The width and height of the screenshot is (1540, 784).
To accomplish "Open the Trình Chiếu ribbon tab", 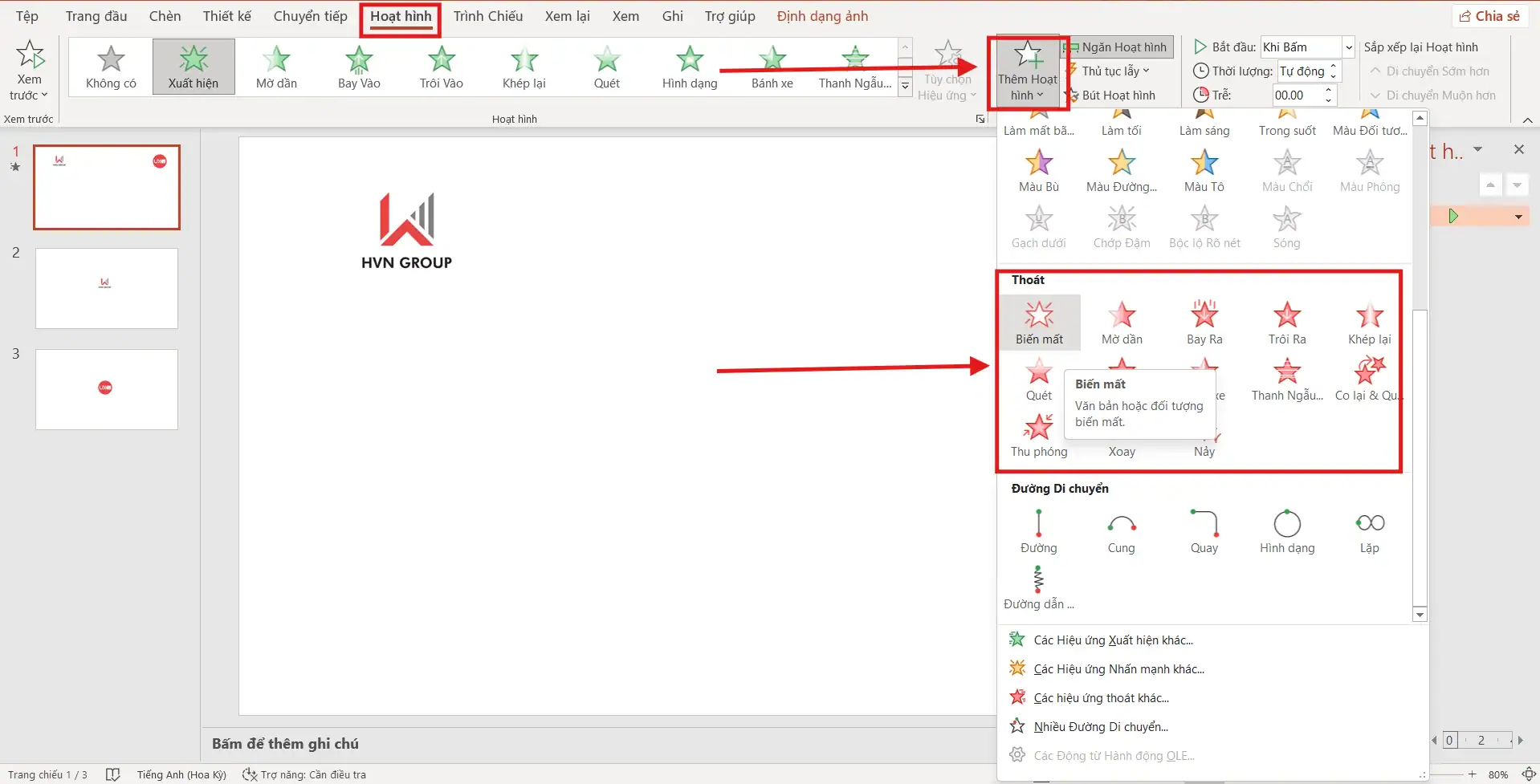I will click(487, 16).
